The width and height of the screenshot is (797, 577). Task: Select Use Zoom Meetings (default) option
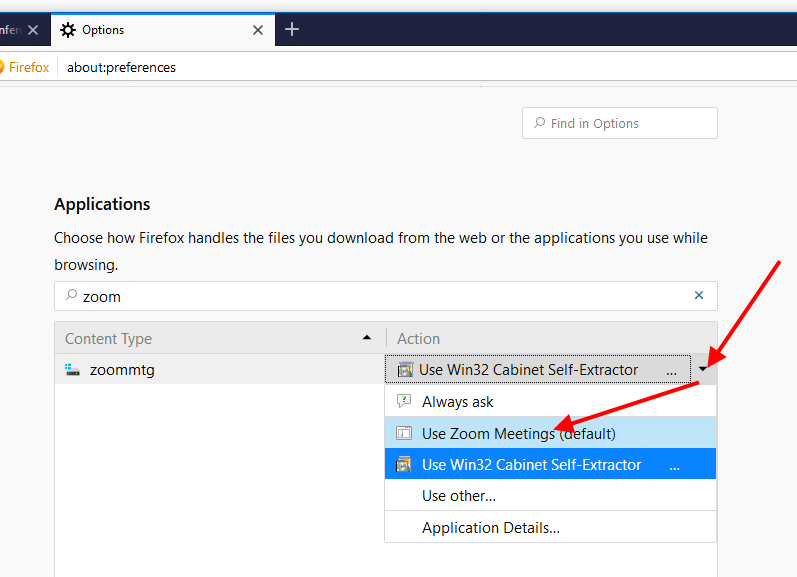point(518,433)
